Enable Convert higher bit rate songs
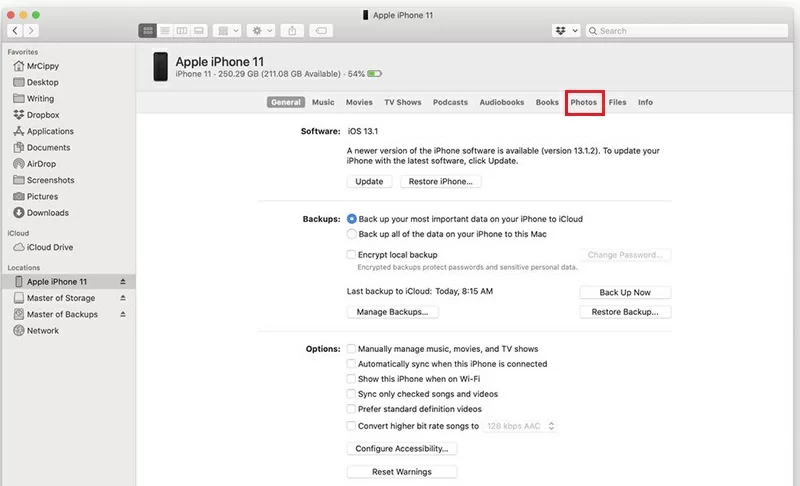This screenshot has width=800, height=486. point(351,426)
